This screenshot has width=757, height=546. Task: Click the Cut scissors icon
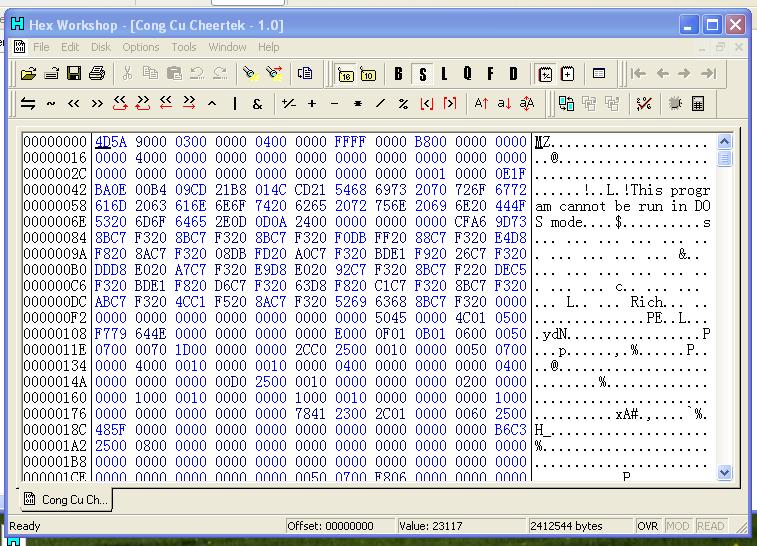point(127,73)
